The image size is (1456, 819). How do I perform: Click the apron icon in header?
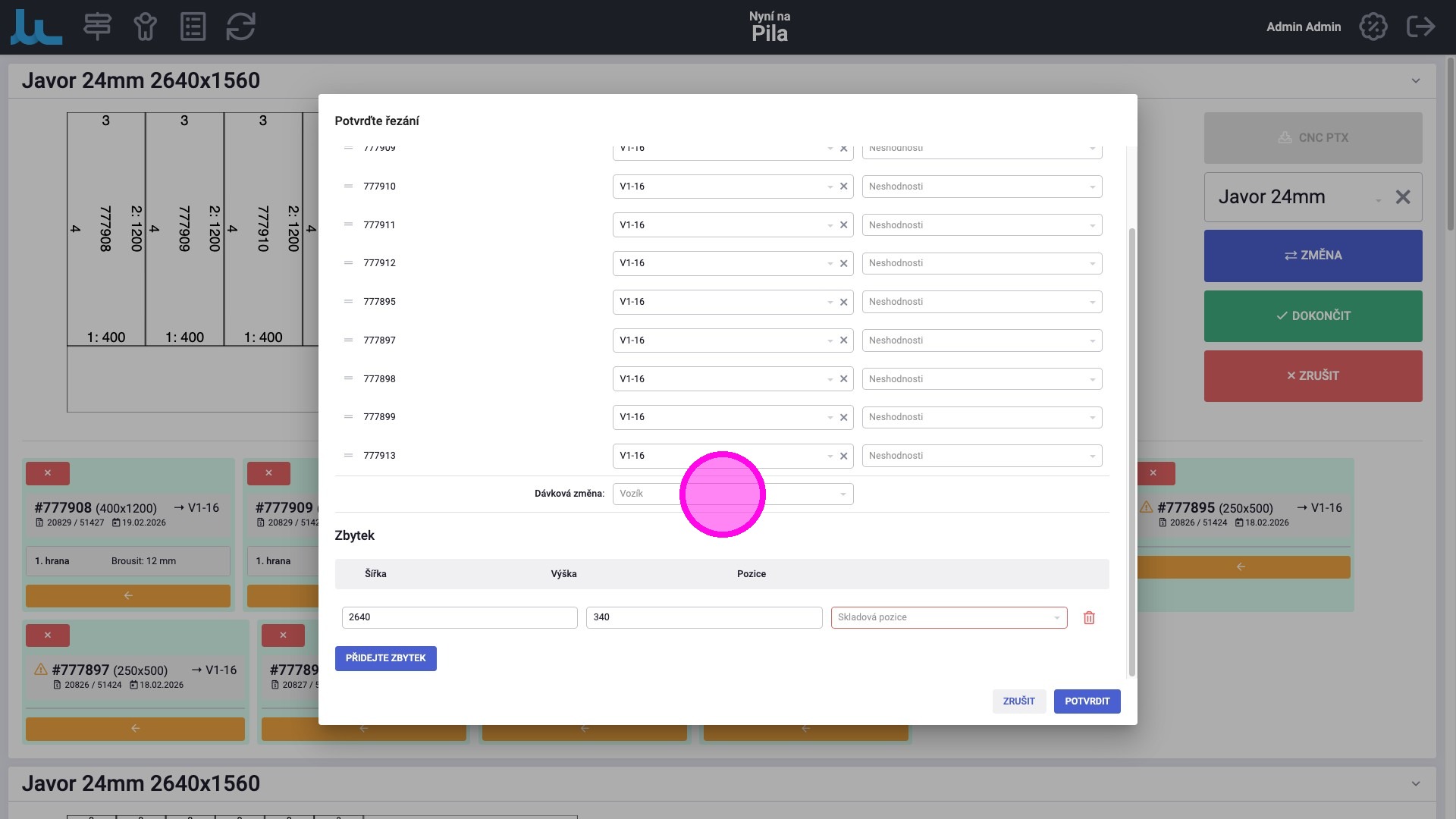[145, 27]
